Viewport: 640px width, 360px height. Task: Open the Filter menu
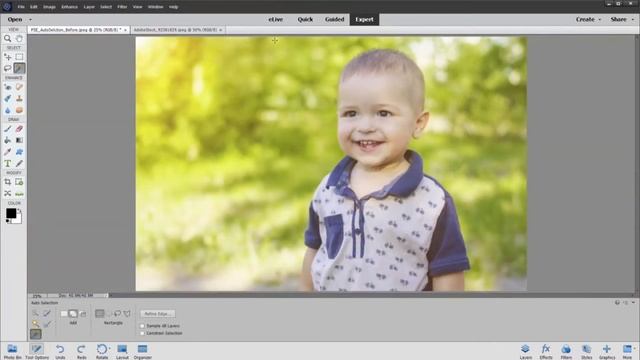tap(122, 7)
